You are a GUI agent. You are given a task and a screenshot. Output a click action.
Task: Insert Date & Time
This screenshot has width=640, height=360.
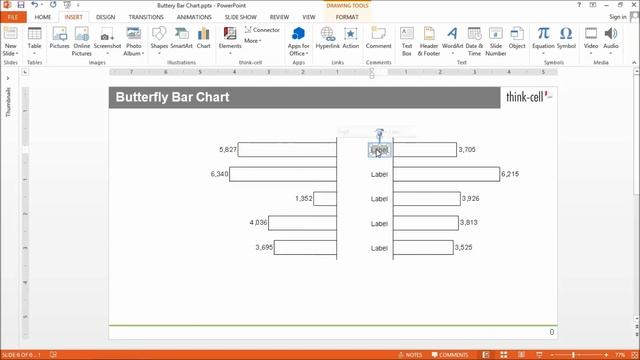coord(474,34)
